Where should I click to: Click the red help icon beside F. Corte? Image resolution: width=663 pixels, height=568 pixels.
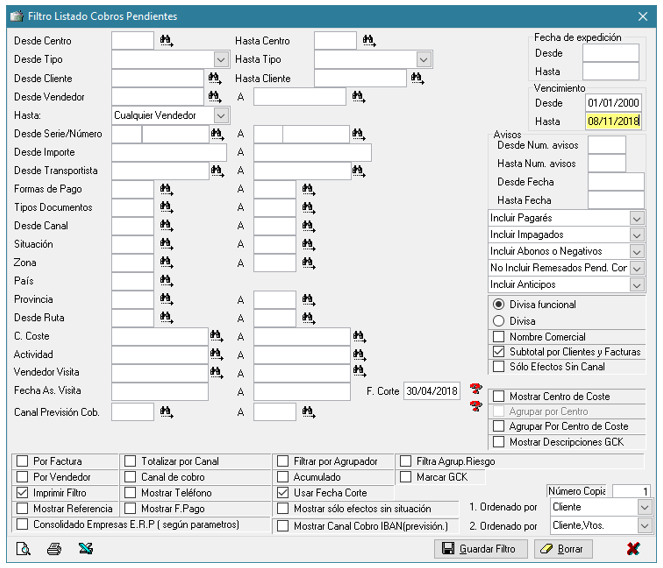[x=476, y=388]
